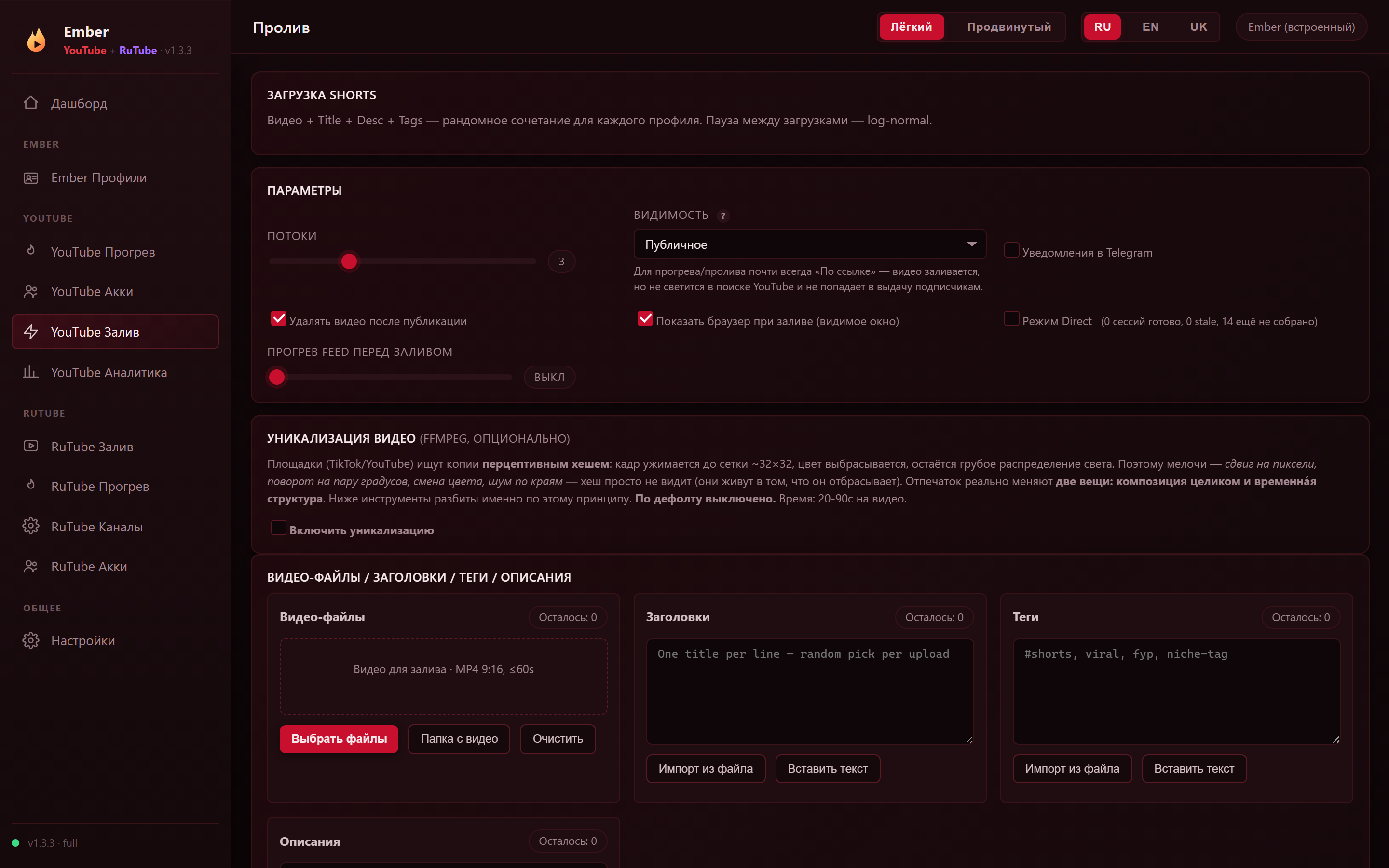
Task: Click the RuTube Залив play icon
Action: click(31, 446)
